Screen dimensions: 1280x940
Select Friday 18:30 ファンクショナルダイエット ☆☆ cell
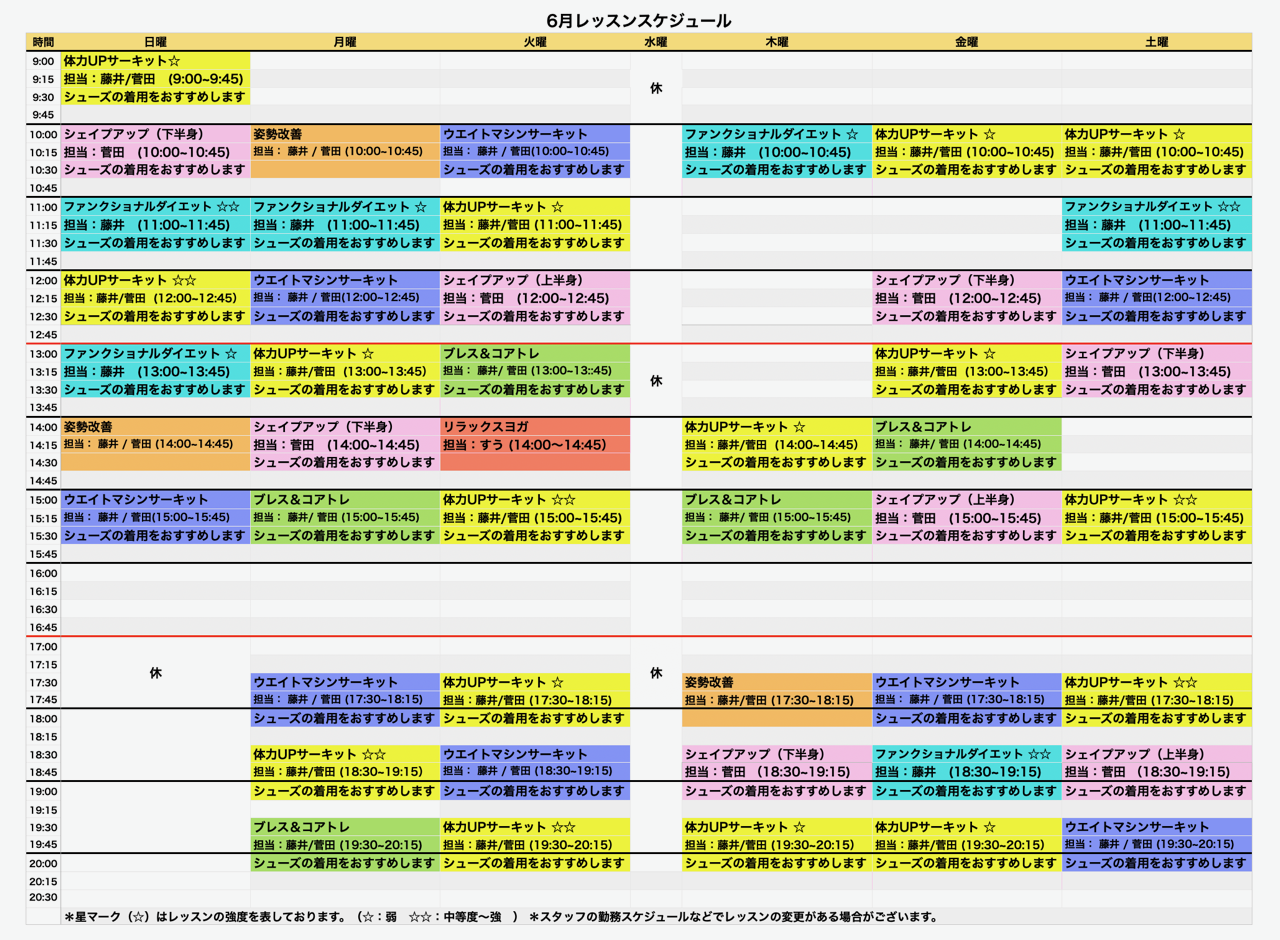click(x=967, y=754)
